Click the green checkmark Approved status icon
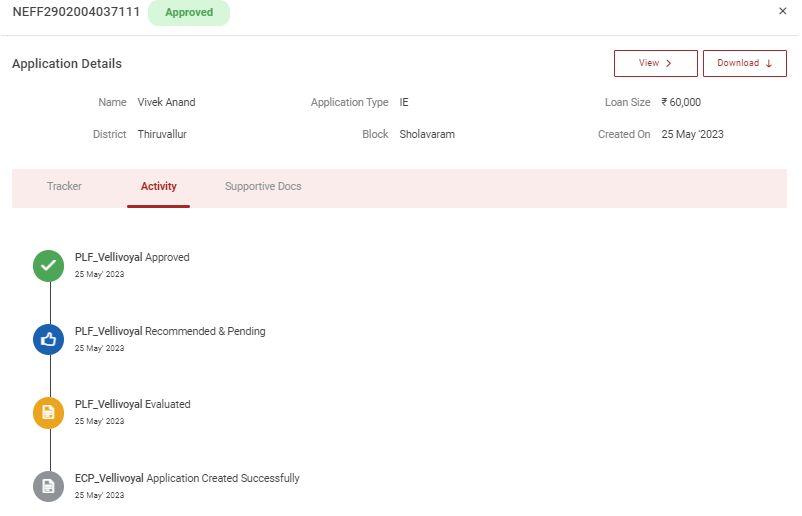802x516 pixels. (48, 265)
